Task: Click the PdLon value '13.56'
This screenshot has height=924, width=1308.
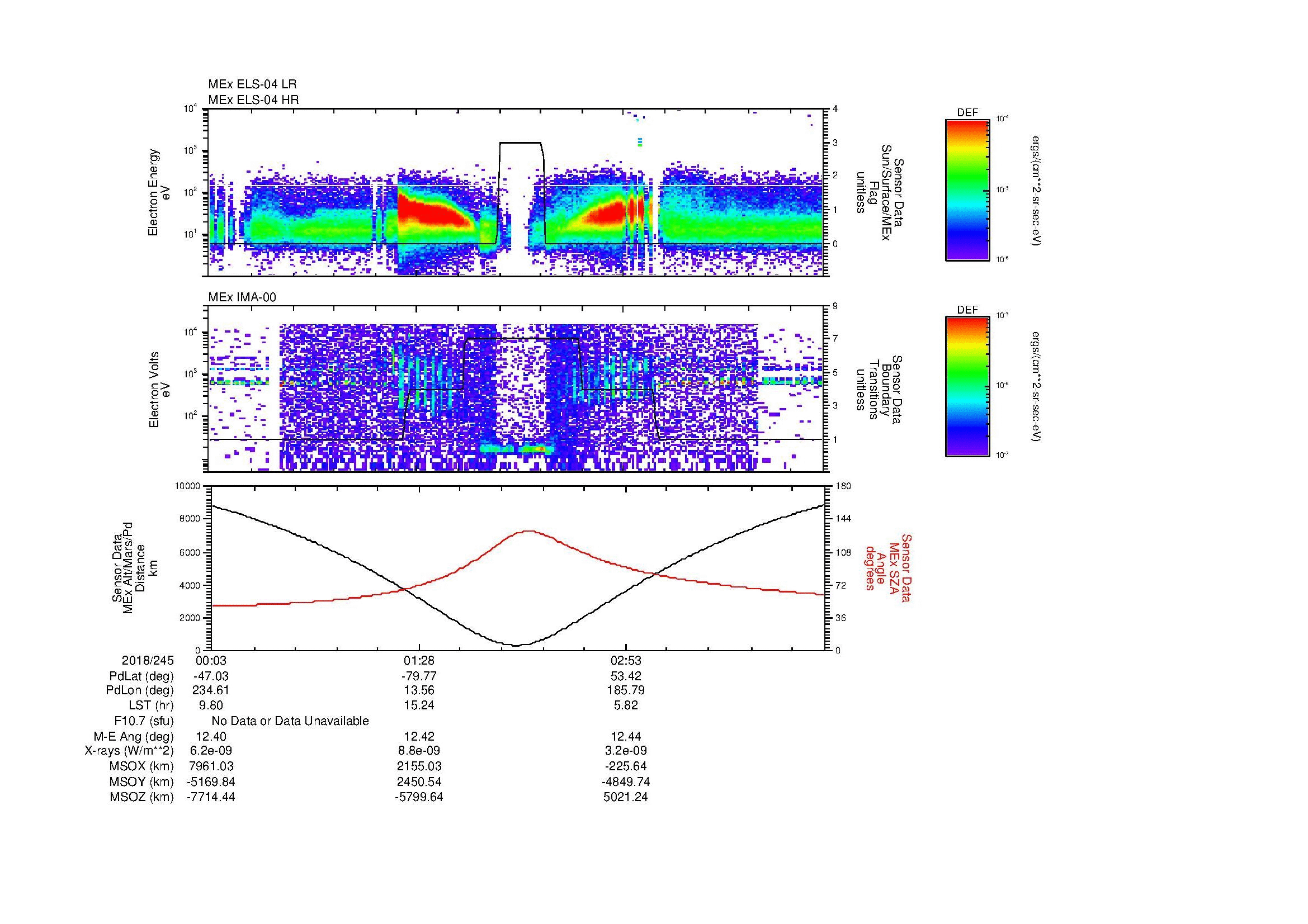Action: tap(419, 690)
